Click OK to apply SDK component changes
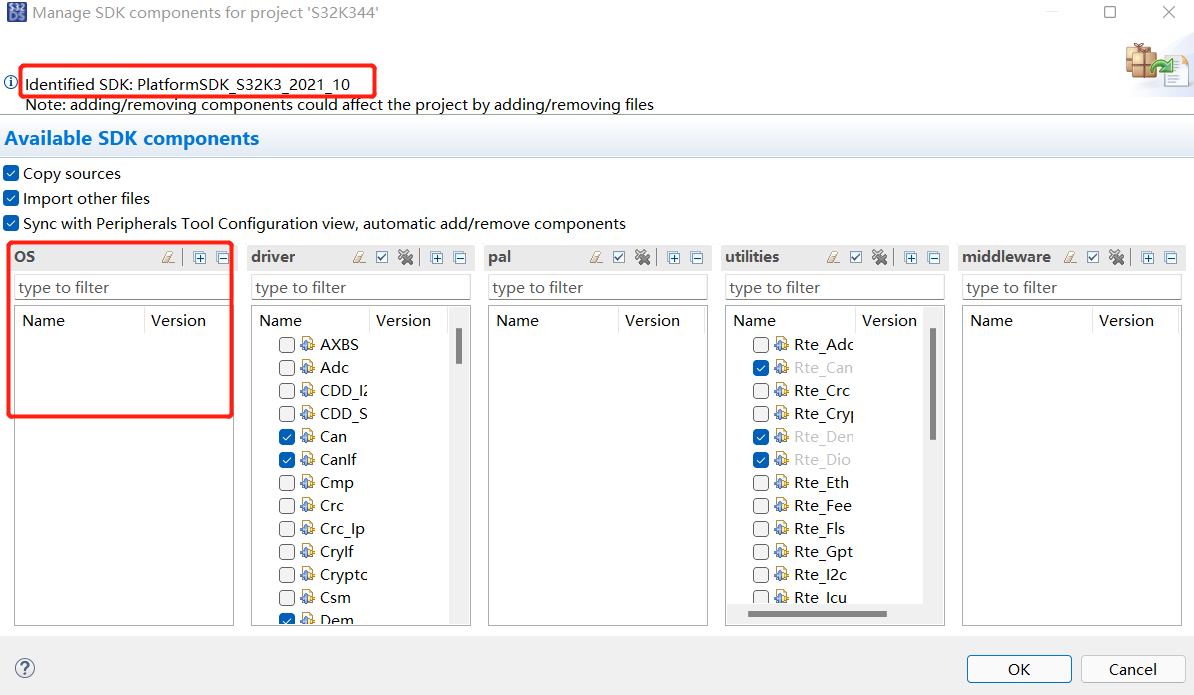This screenshot has width=1194, height=695. coord(1019,669)
